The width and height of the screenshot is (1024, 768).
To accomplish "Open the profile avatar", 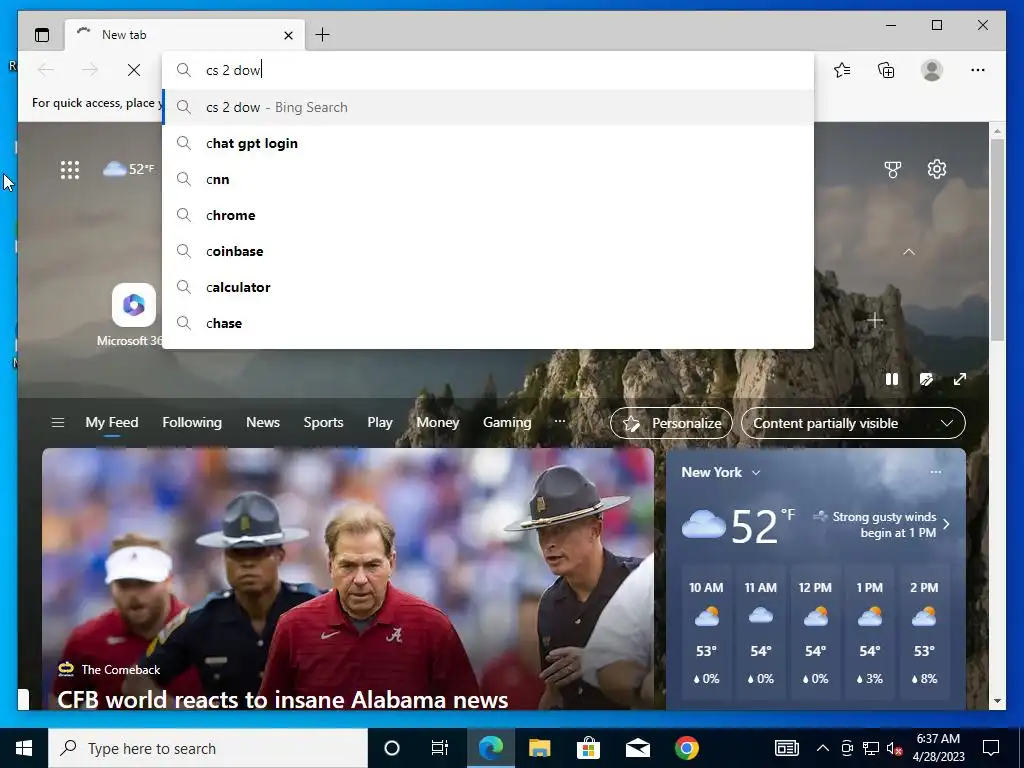I will (932, 70).
